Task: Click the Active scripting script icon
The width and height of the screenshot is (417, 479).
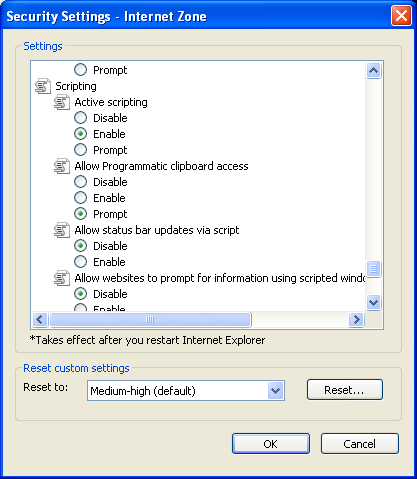Action: (x=62, y=102)
